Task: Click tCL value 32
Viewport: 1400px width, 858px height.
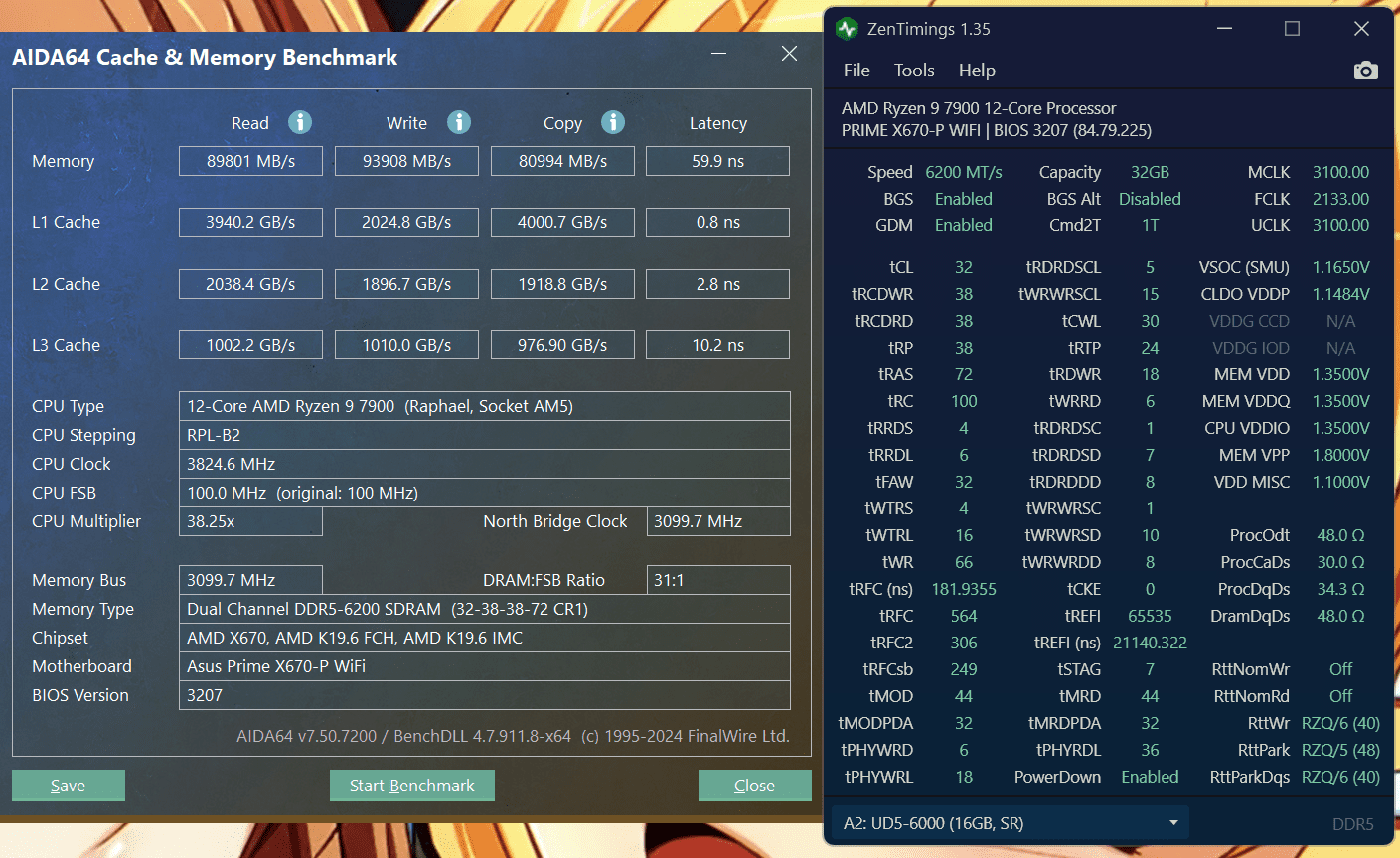Action: [x=964, y=267]
